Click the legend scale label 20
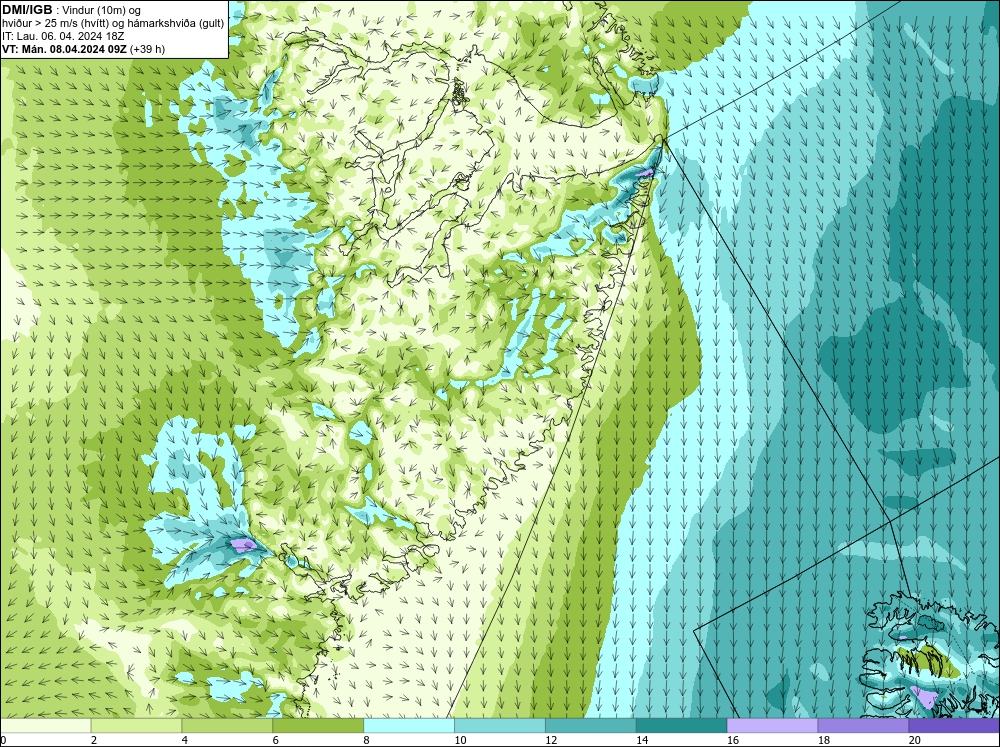 pos(915,740)
